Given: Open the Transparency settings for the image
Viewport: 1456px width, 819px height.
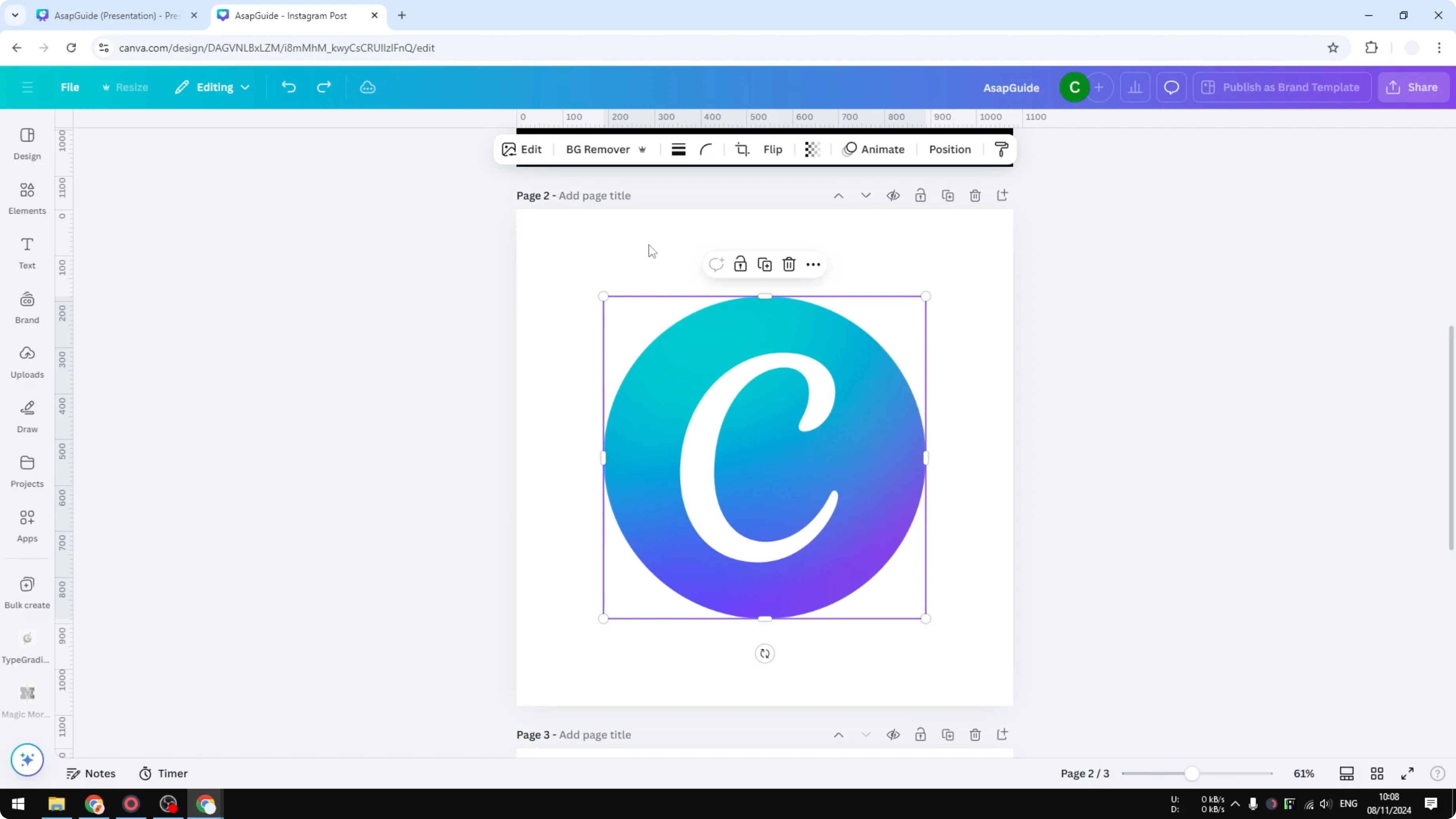Looking at the screenshot, I should (812, 149).
